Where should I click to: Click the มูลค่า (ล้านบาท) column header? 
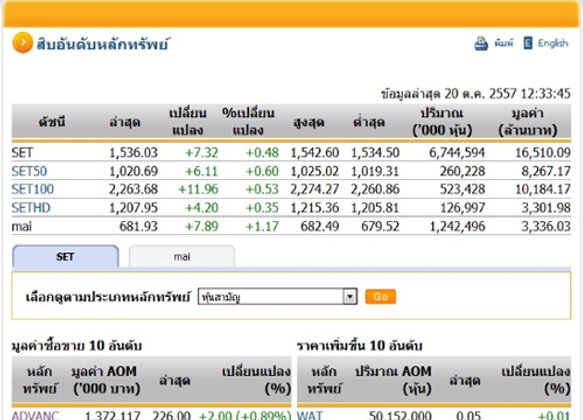(x=528, y=122)
